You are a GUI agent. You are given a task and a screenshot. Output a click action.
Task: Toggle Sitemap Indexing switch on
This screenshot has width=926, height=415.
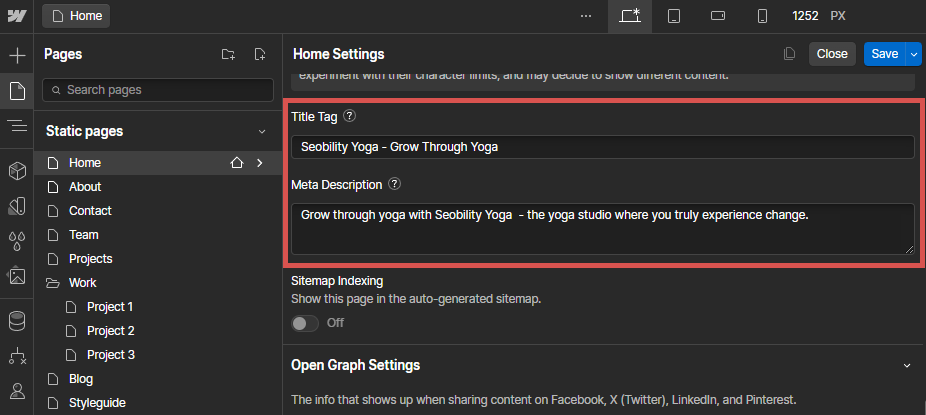(305, 323)
